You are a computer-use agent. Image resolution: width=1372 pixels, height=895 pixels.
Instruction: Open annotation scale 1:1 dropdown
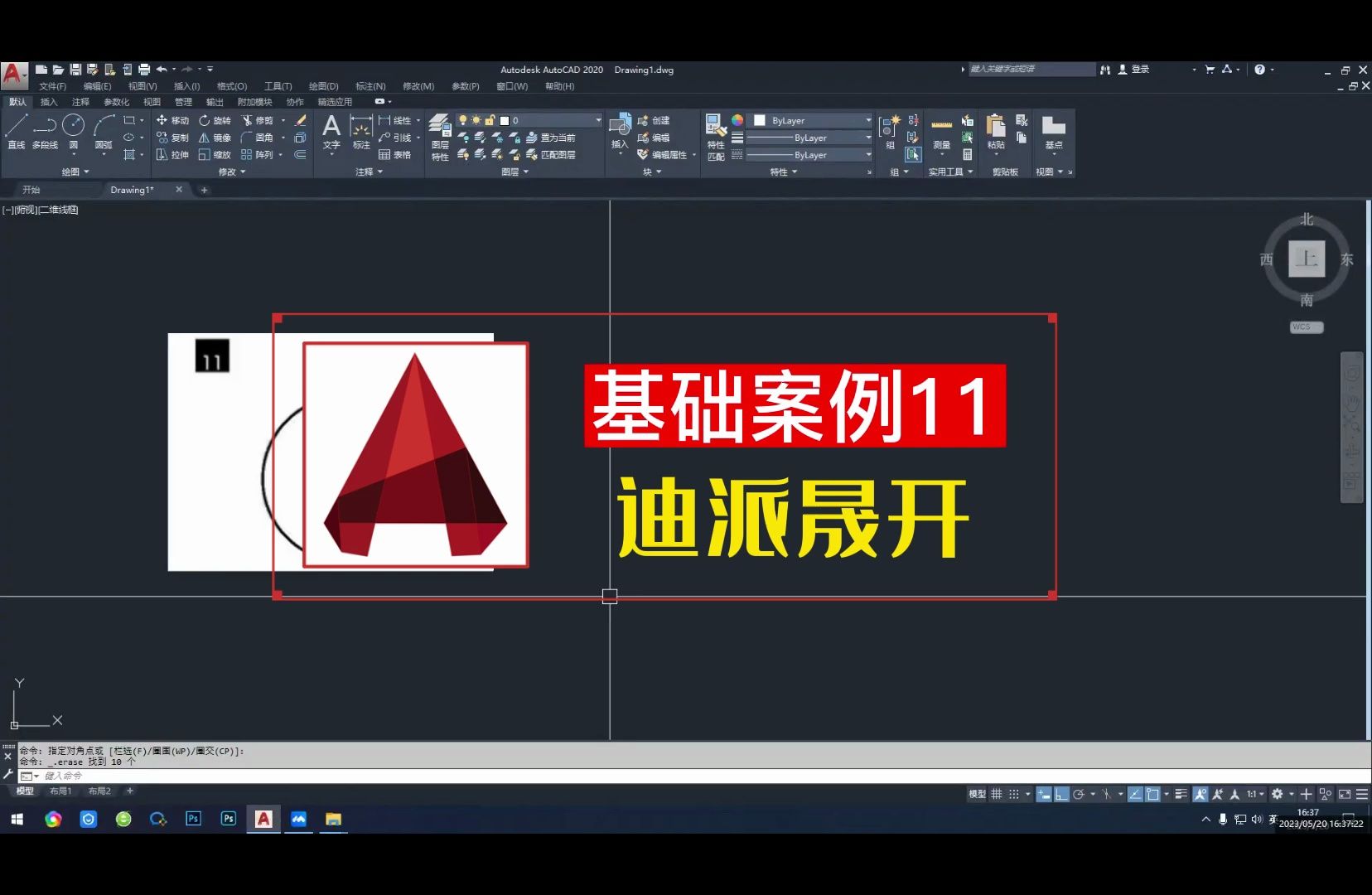point(1256,794)
